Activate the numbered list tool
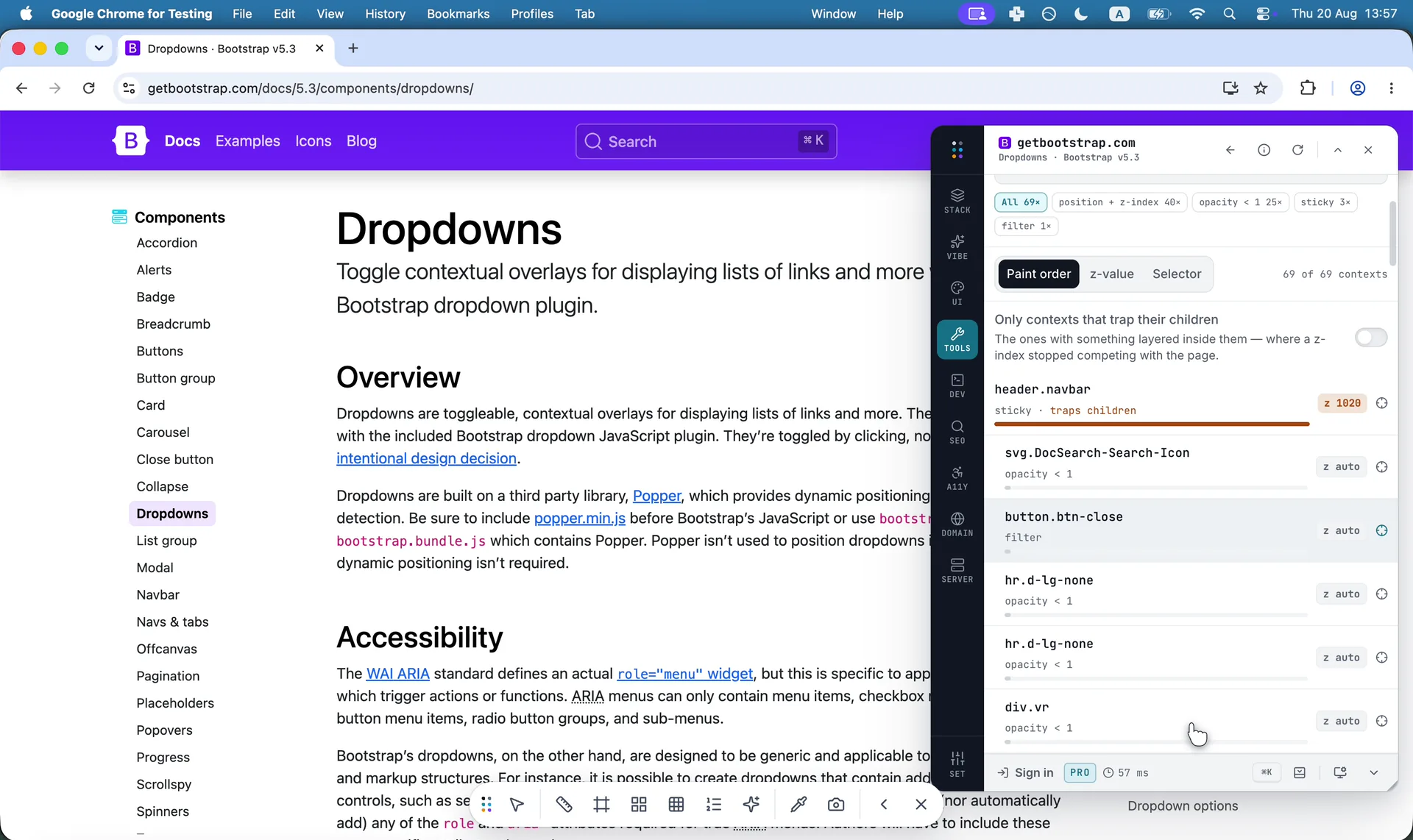Screen dimensions: 1413x840 (x=714, y=805)
